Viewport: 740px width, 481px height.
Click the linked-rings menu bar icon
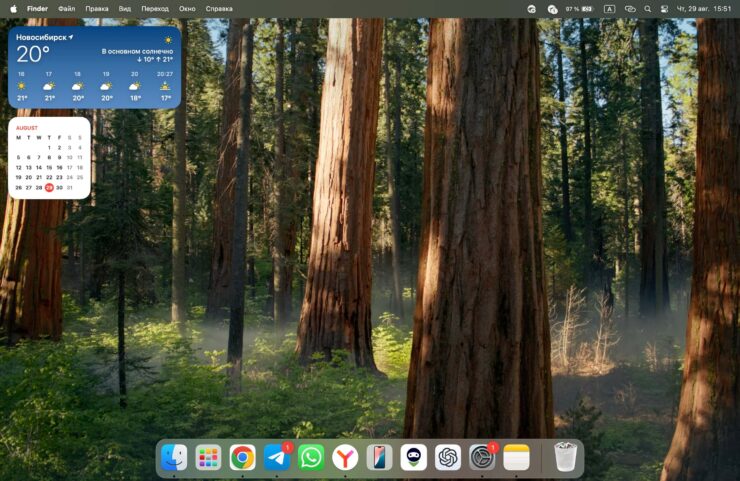[x=630, y=8]
